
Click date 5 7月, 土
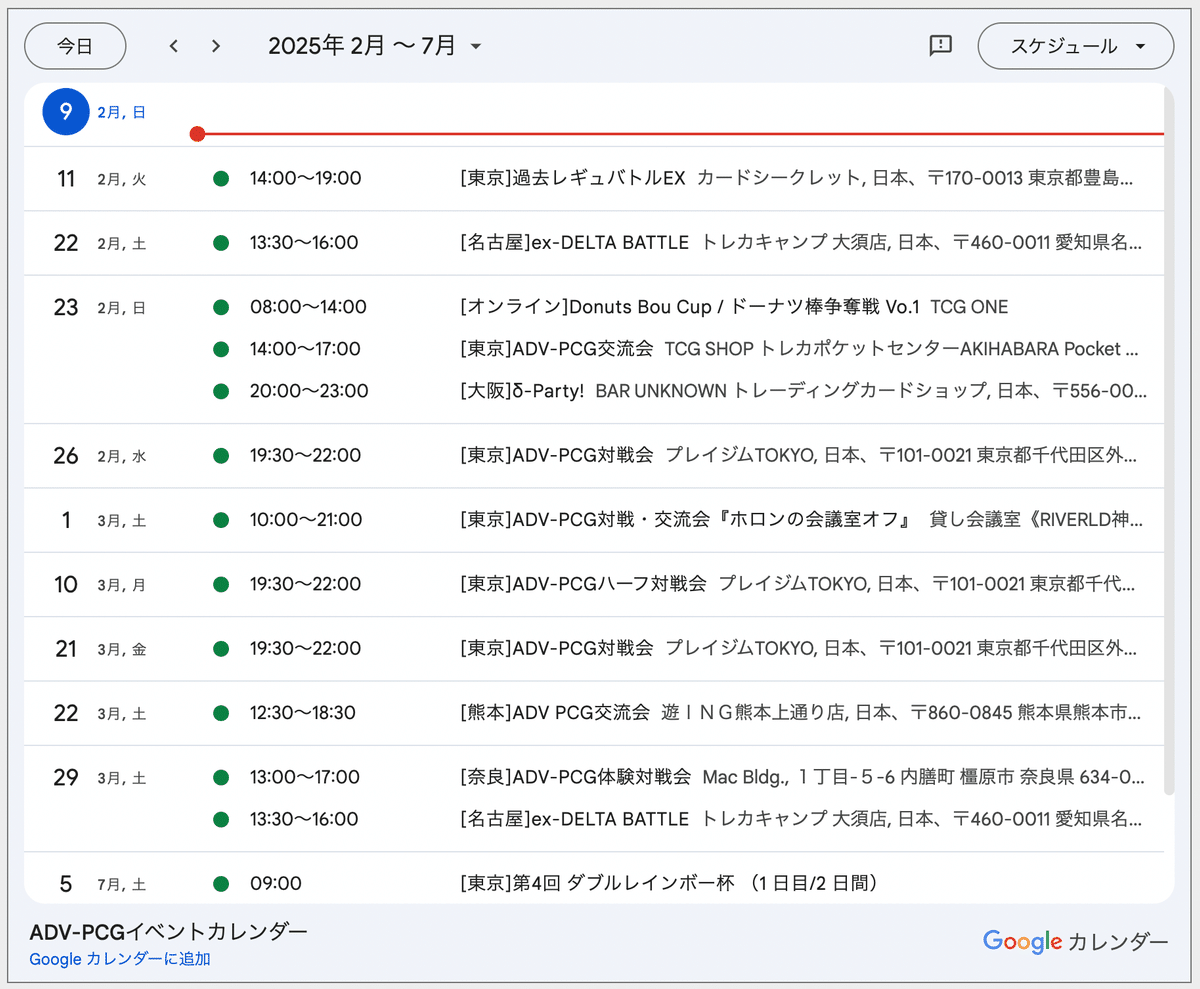pyautogui.click(x=102, y=883)
